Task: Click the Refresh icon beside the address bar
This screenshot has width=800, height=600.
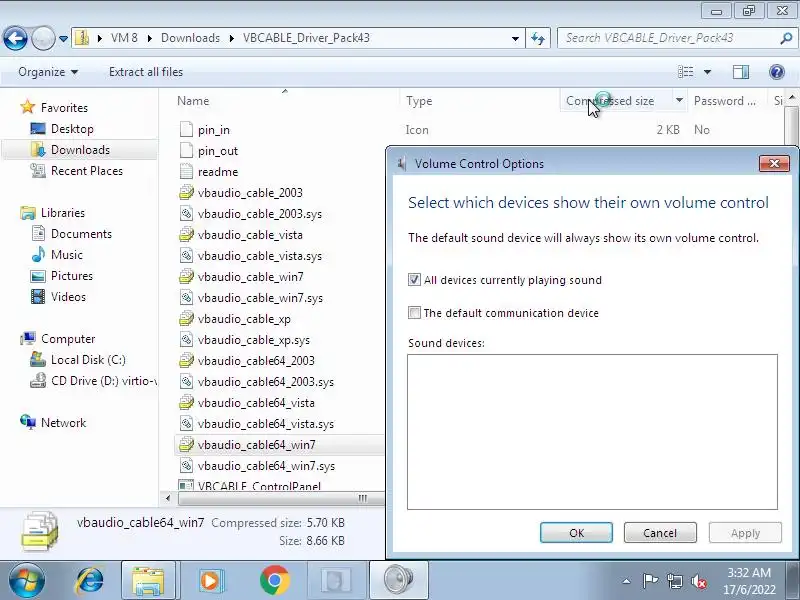Action: [x=538, y=38]
